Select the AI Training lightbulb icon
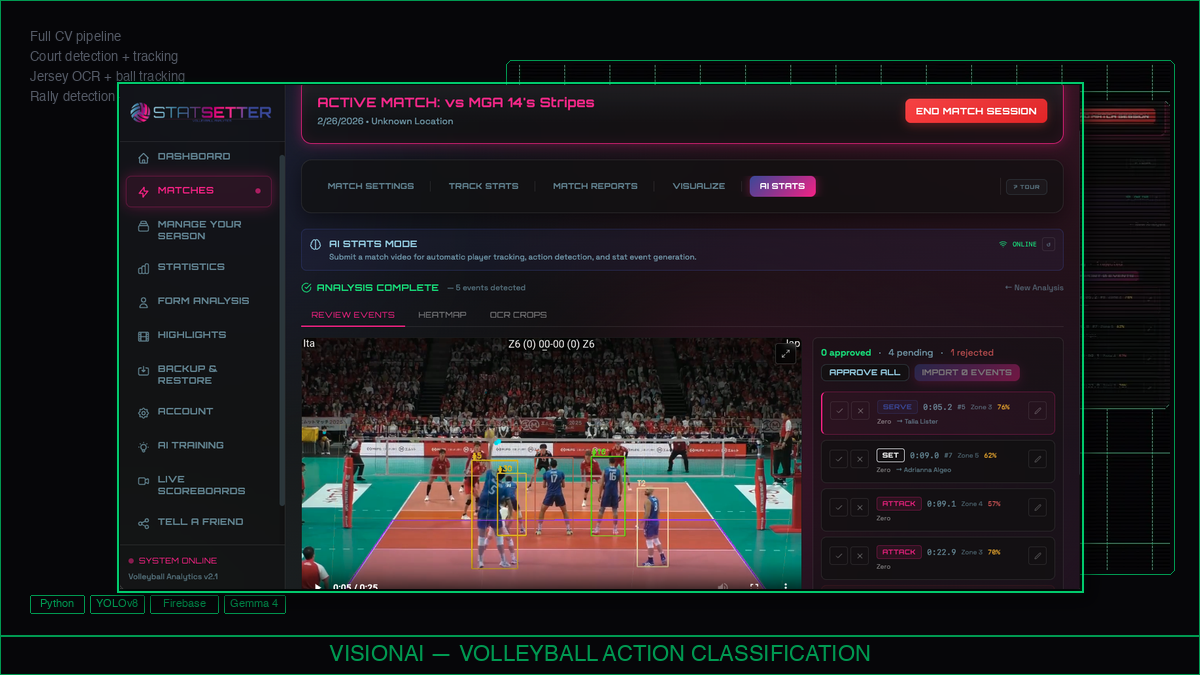The width and height of the screenshot is (1200, 675). tap(142, 445)
